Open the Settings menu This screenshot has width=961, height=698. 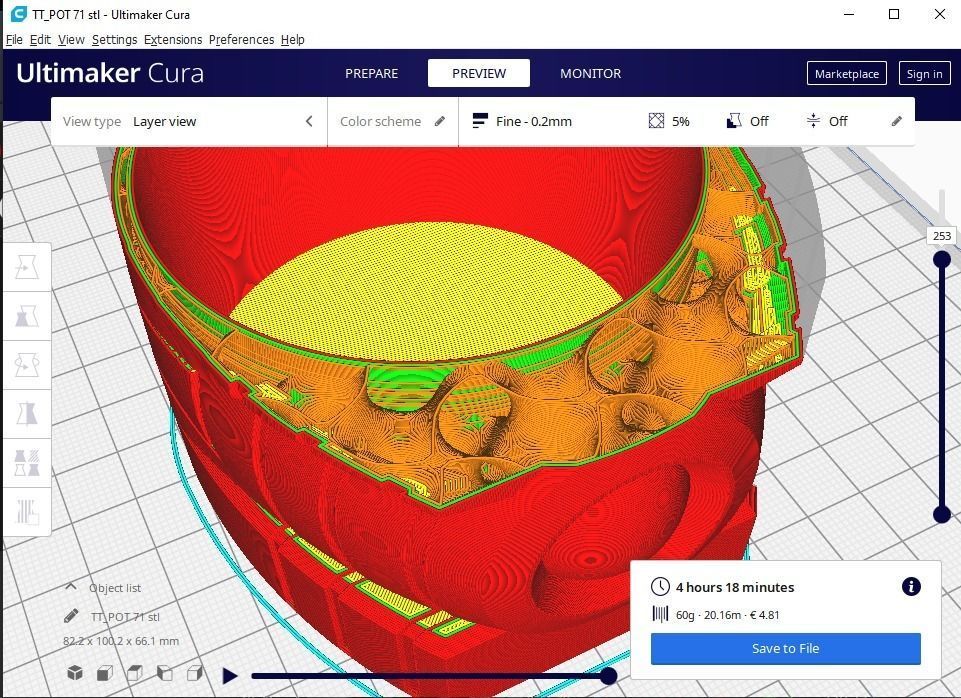coord(115,39)
